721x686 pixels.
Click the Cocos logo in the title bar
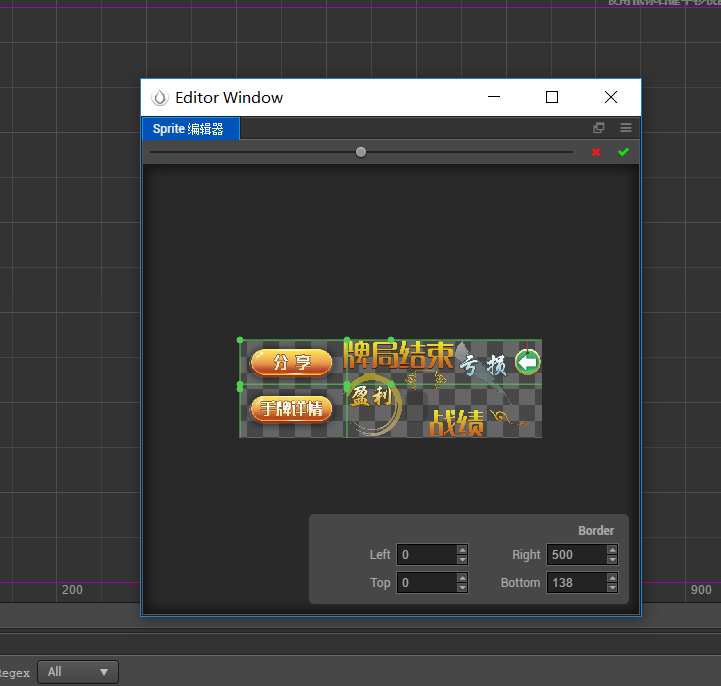click(159, 97)
